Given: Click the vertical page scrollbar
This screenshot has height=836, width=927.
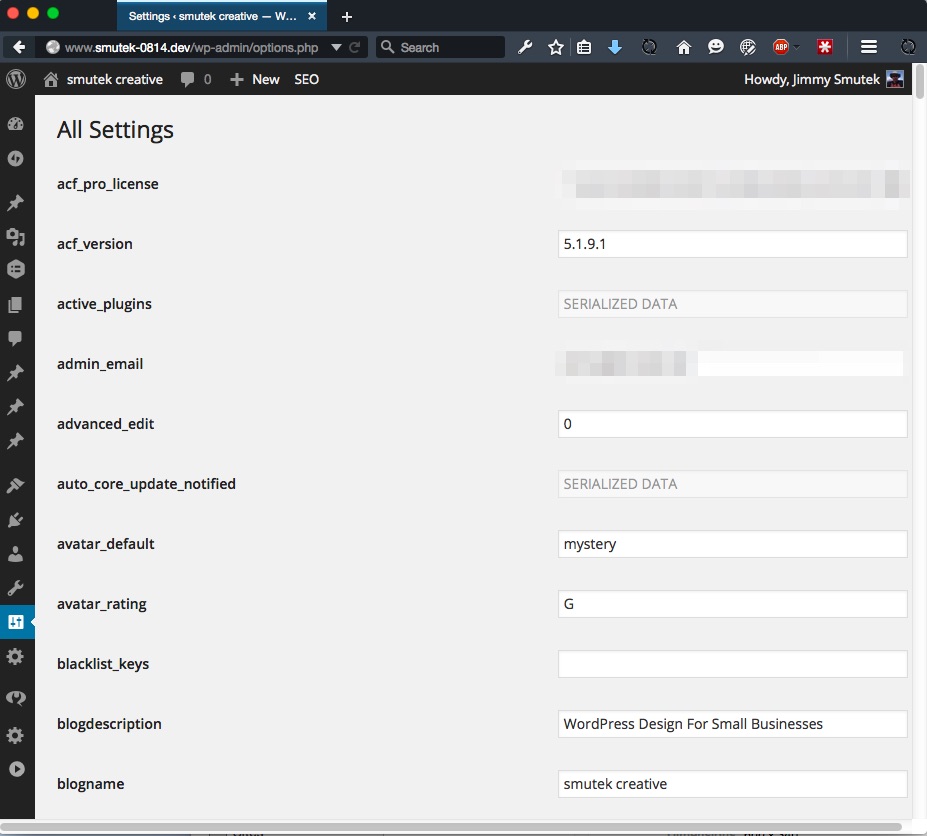Looking at the screenshot, I should [919, 83].
